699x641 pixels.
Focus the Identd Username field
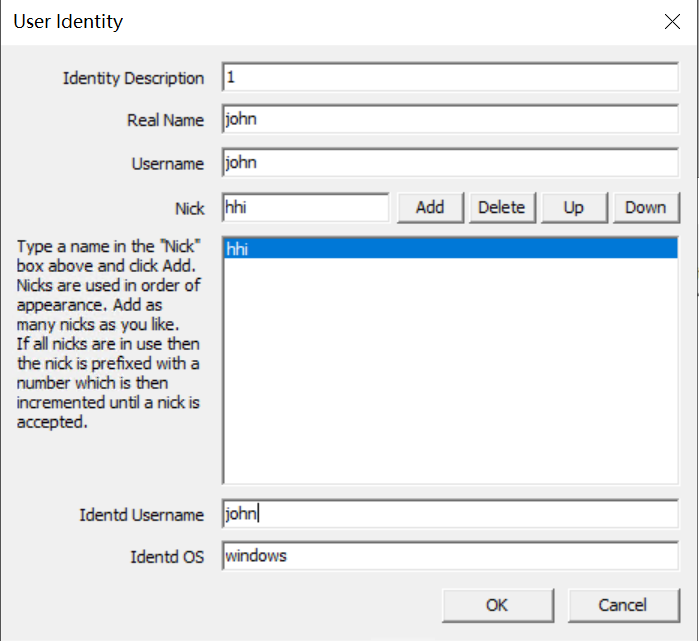coord(450,514)
